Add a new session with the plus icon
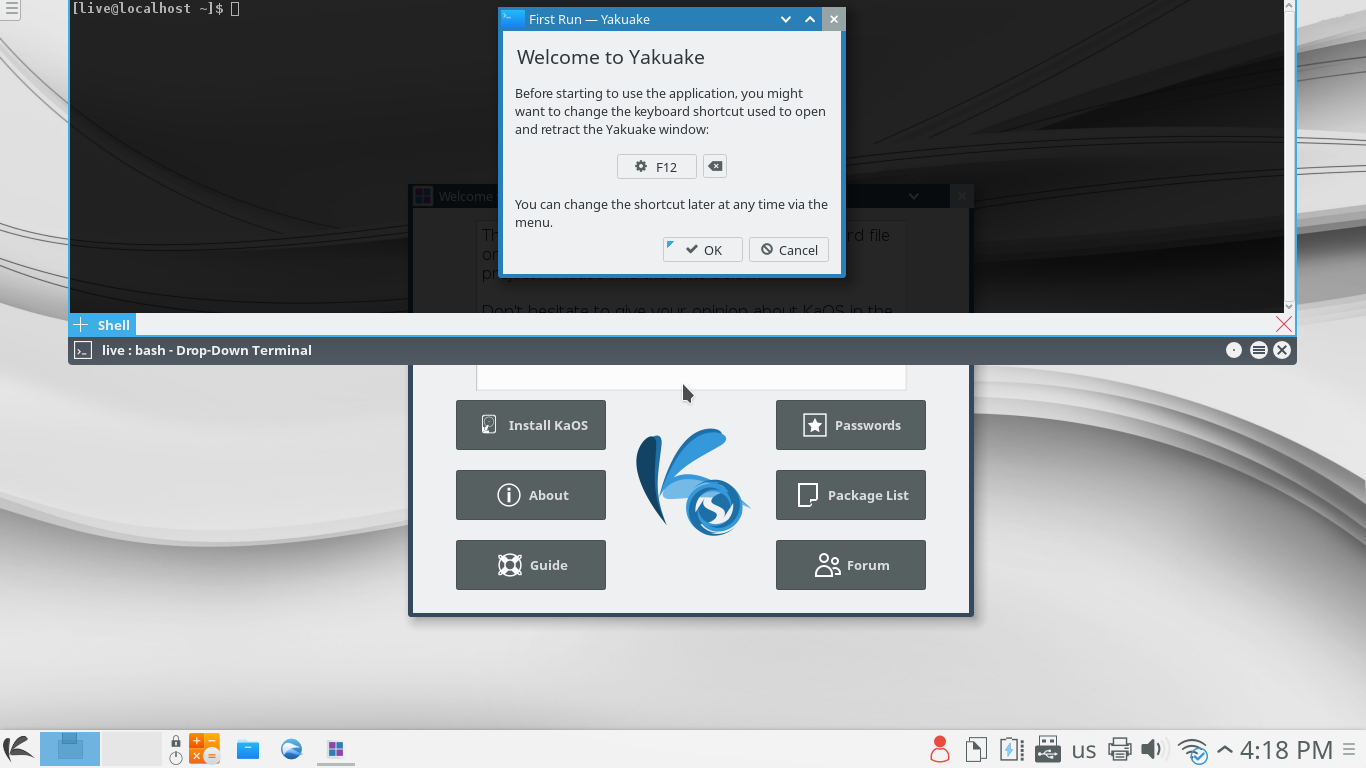 pyautogui.click(x=81, y=325)
